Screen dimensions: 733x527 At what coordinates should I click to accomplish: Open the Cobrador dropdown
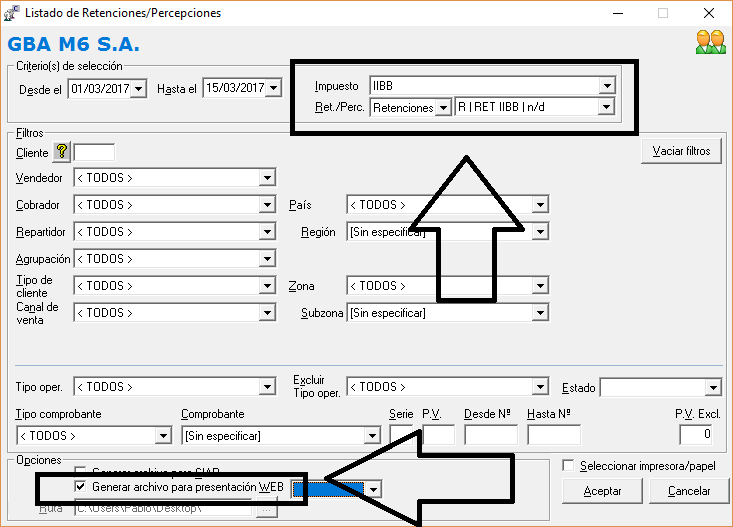267,205
